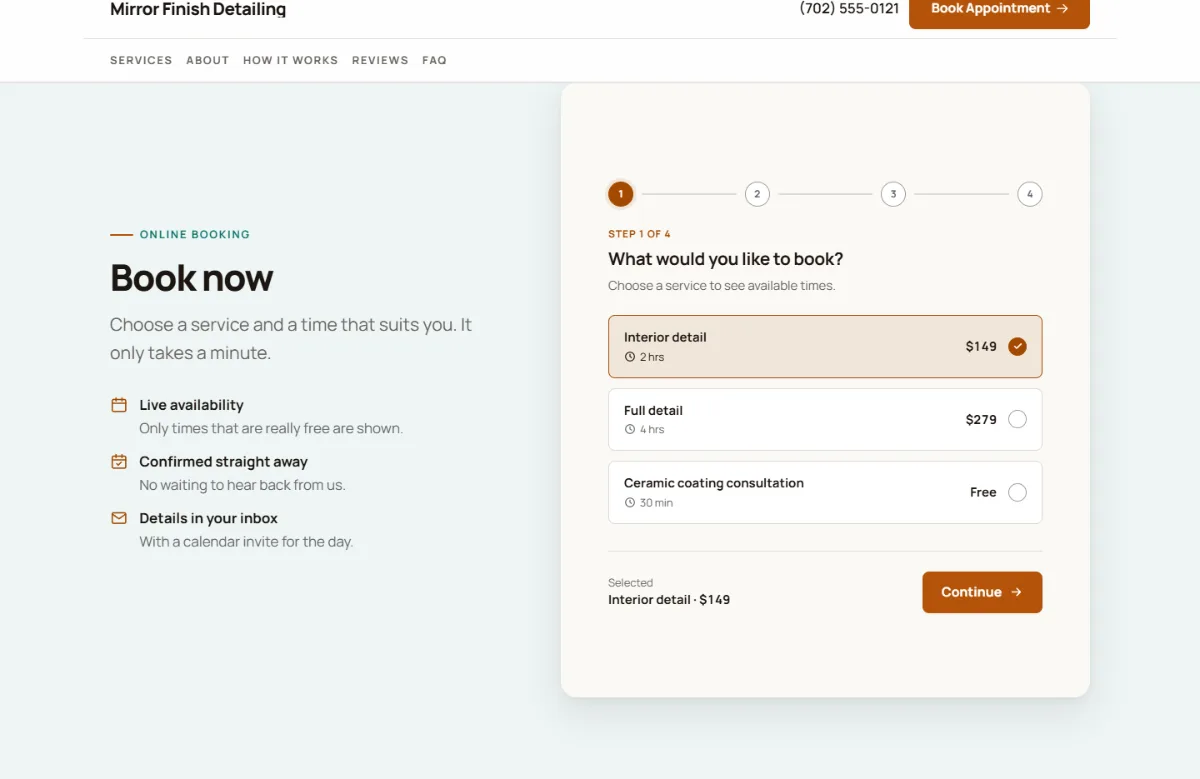This screenshot has height=779, width=1200.
Task: Click the $149 price in Interior detail
Action: click(x=981, y=347)
